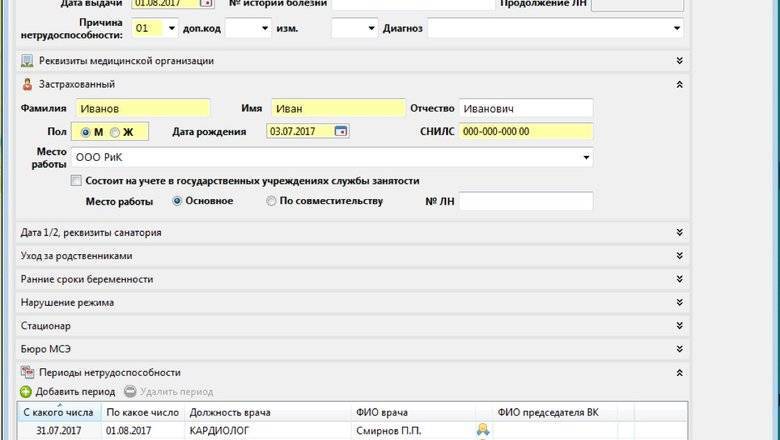Screen dimensions: 780x440
Task: Open the issue date calendar picker
Action: pos(206,3)
